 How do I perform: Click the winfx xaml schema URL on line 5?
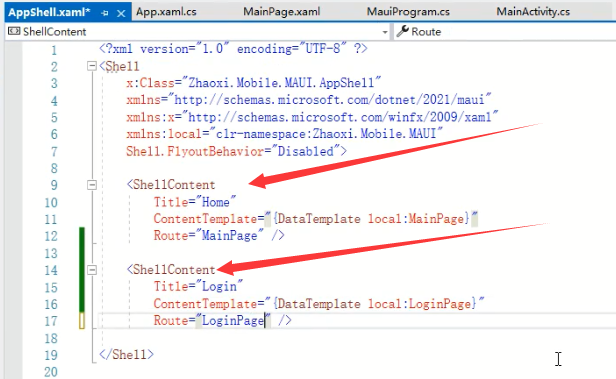tap(339, 117)
